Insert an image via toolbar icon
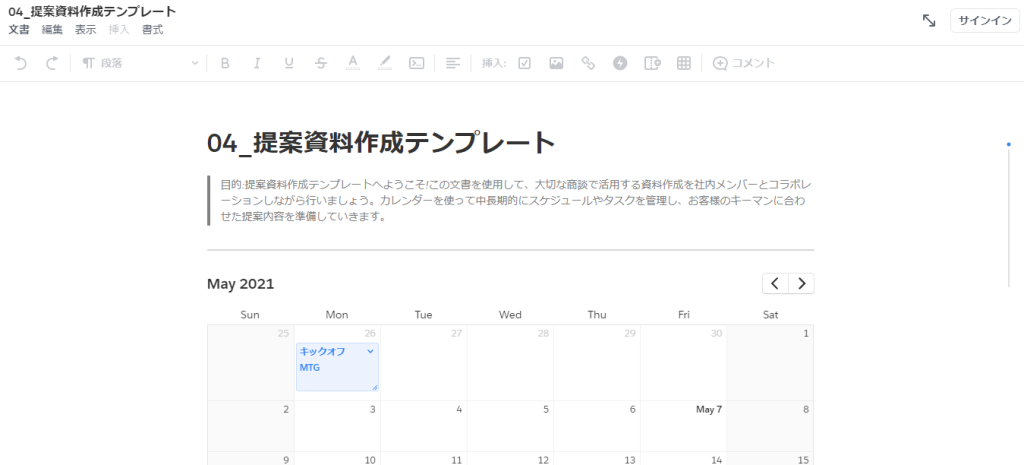This screenshot has height=465, width=1024. [556, 63]
